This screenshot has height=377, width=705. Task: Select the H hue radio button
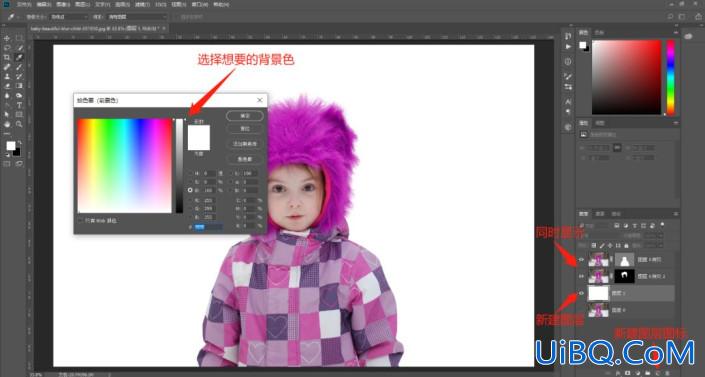[190, 173]
